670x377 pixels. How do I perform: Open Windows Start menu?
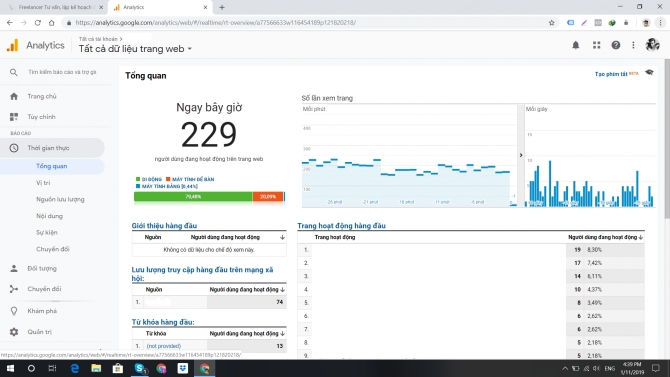(x=10, y=368)
